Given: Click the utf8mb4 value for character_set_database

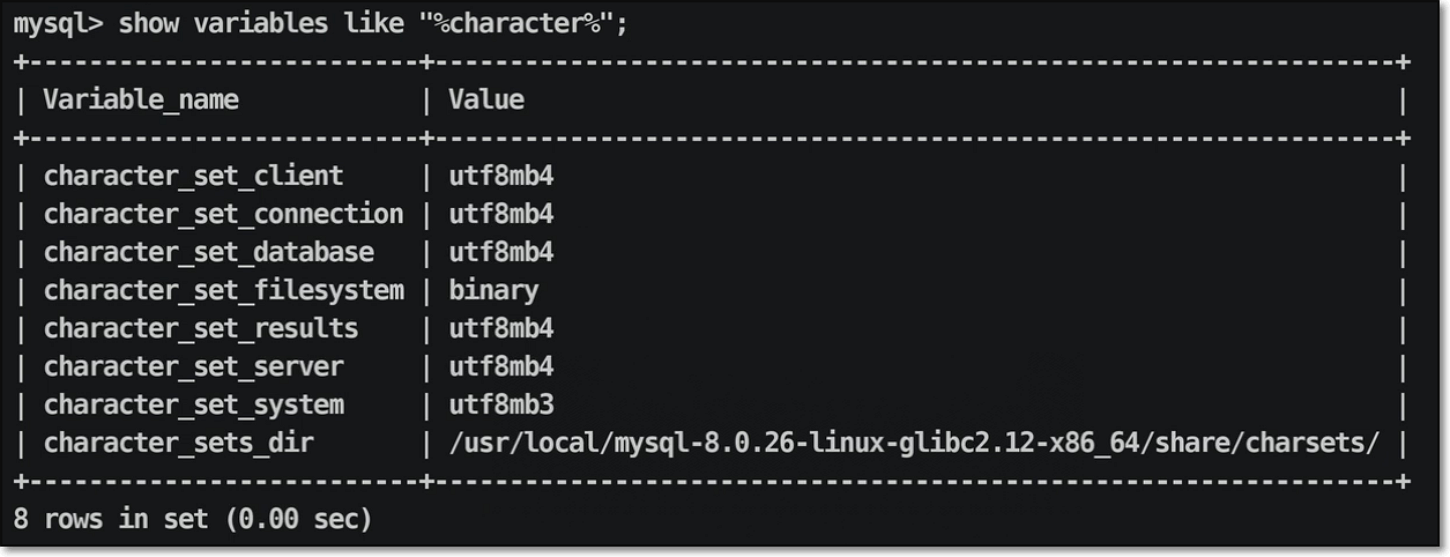Looking at the screenshot, I should coord(501,252).
